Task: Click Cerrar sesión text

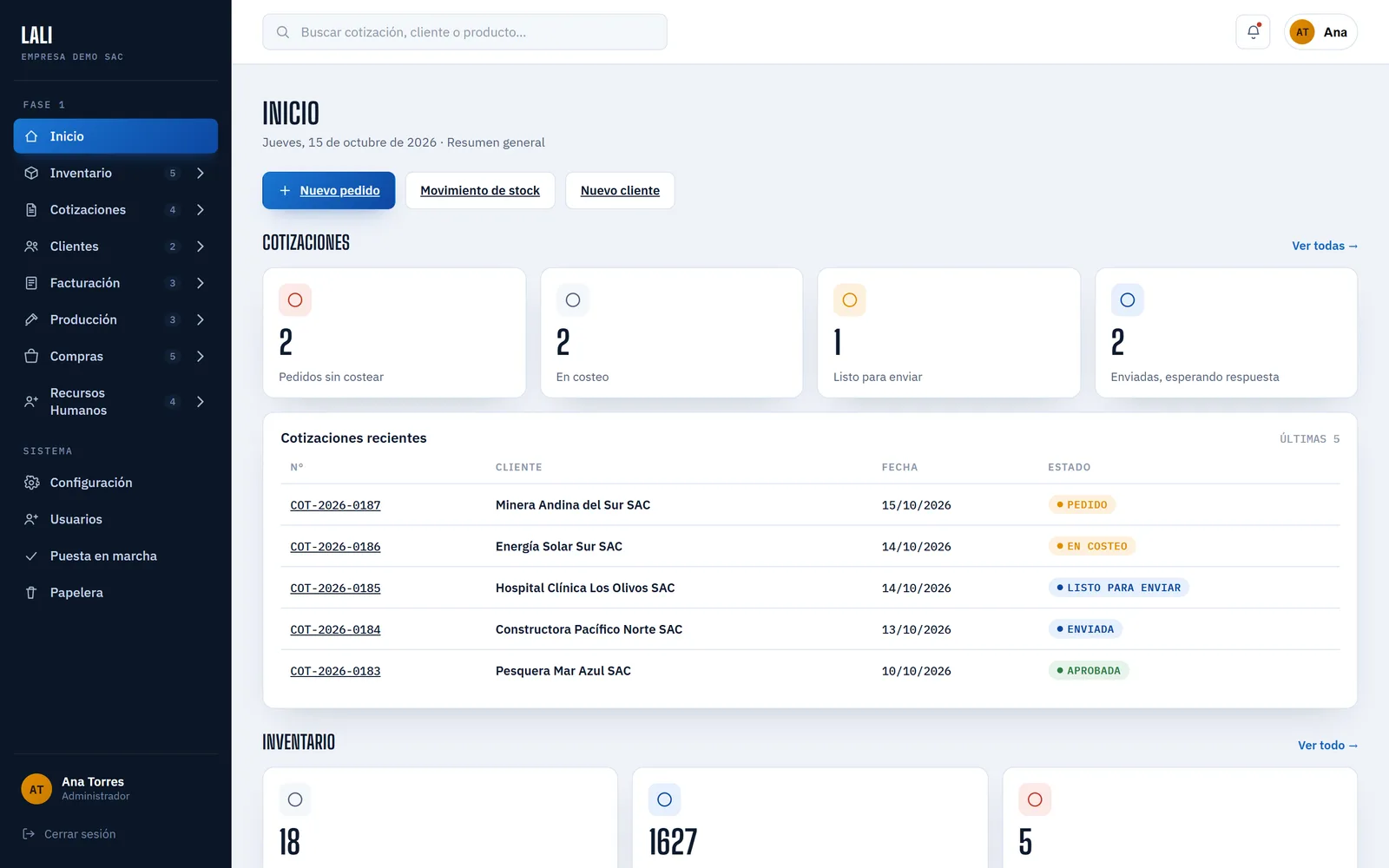Action: click(x=80, y=834)
